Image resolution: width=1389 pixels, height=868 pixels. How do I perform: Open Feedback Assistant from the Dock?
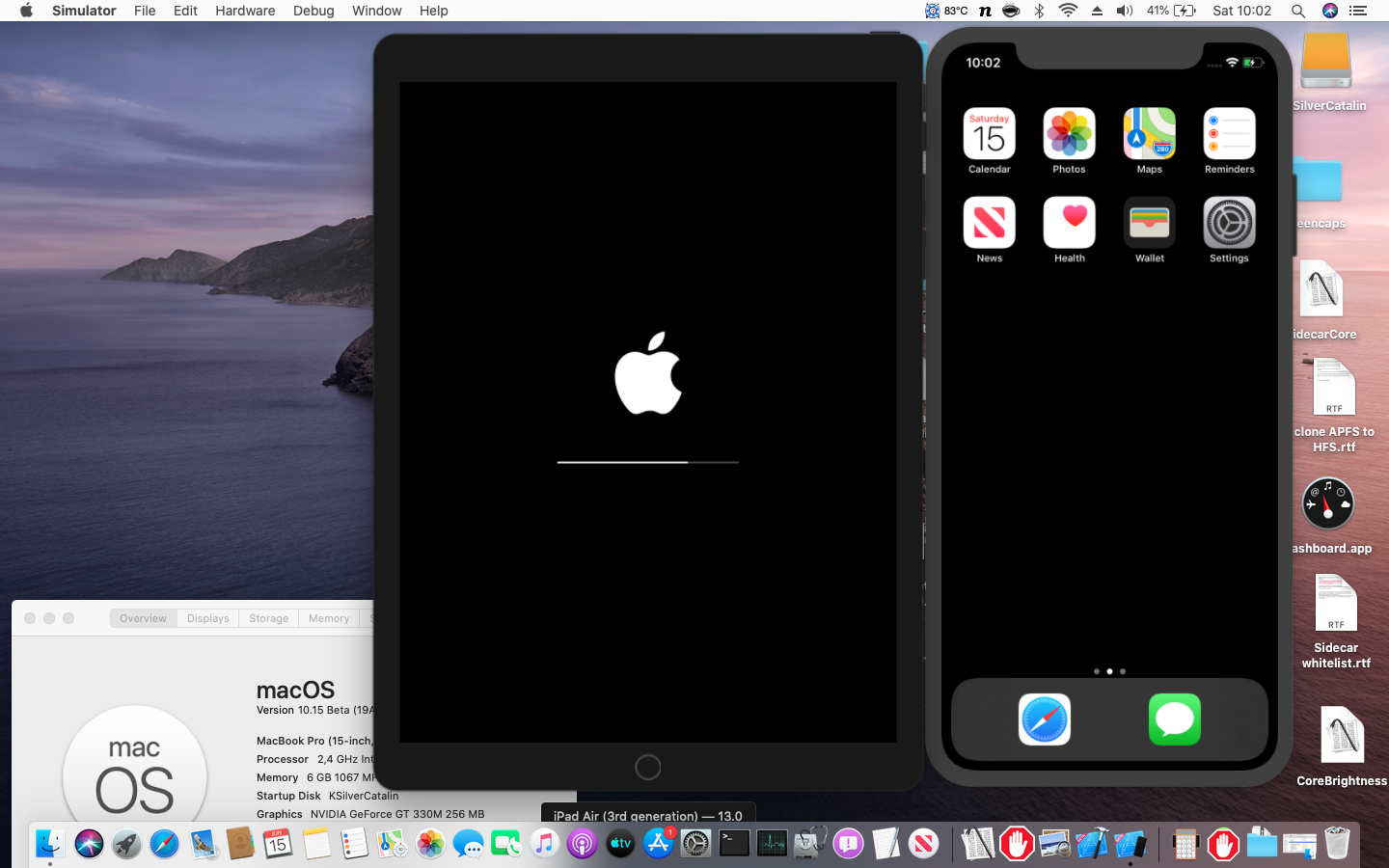point(848,844)
